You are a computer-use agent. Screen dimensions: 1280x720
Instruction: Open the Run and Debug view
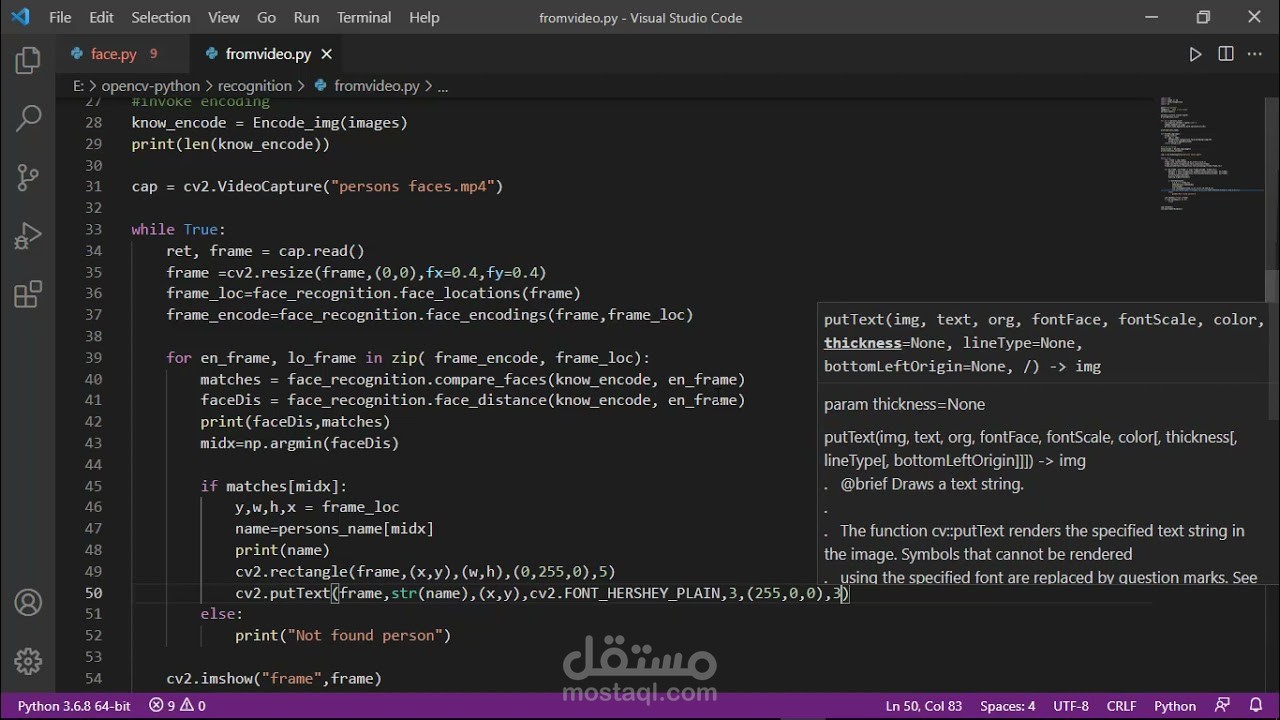tap(28, 236)
